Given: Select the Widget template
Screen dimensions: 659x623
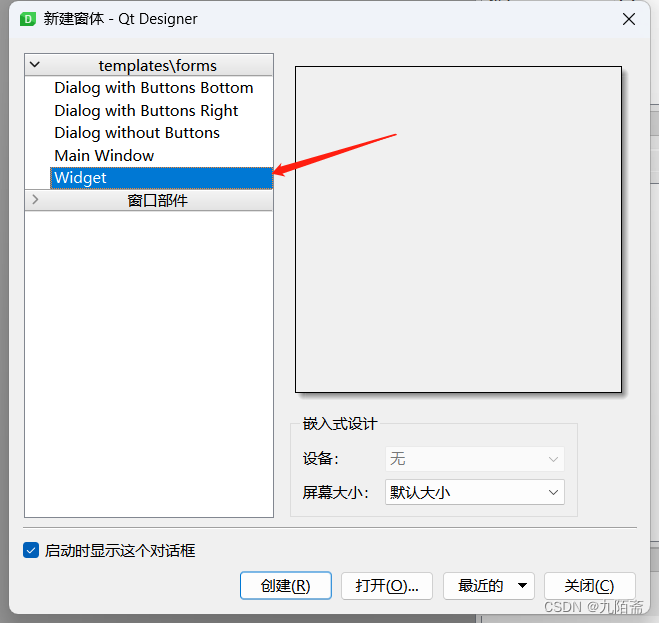Looking at the screenshot, I should pyautogui.click(x=161, y=178).
